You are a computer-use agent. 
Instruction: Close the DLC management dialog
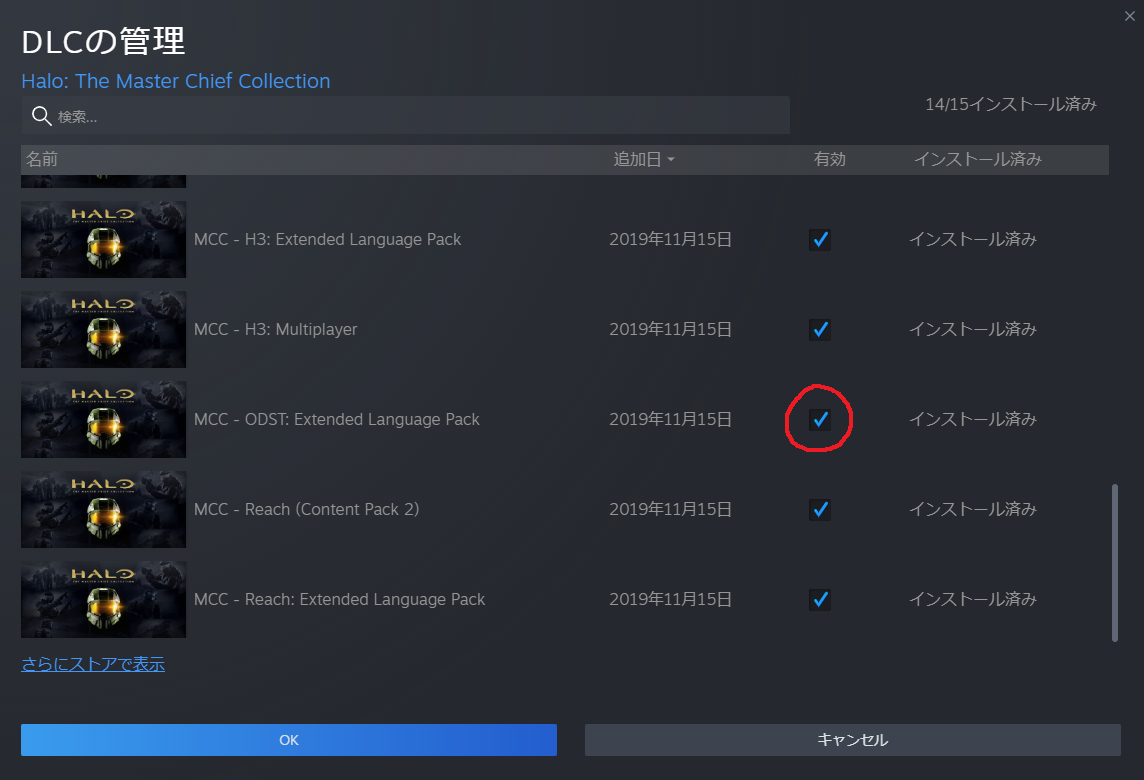pyautogui.click(x=1129, y=15)
